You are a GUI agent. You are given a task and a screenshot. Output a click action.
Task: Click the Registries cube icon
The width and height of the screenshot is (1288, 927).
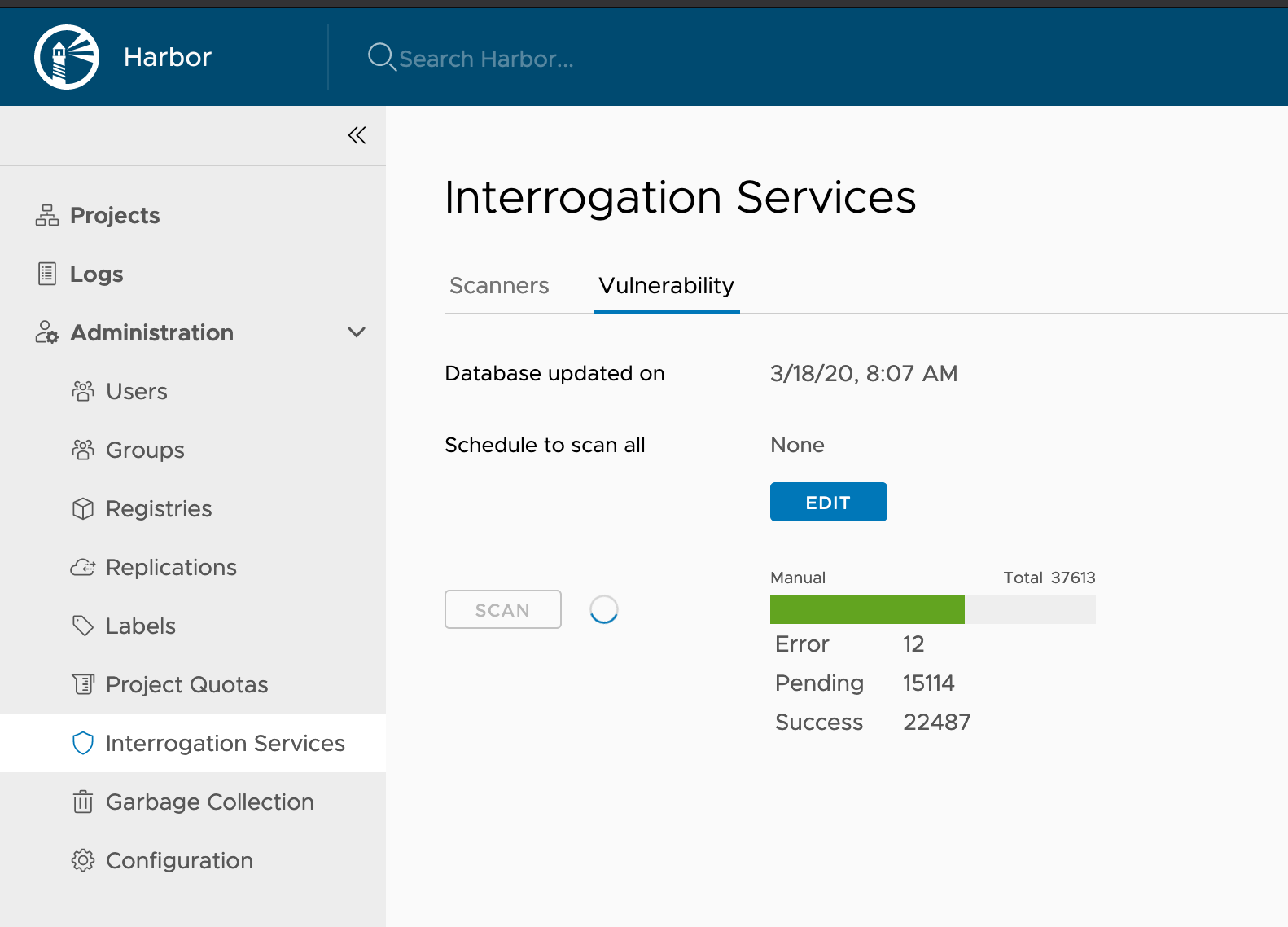(x=83, y=508)
